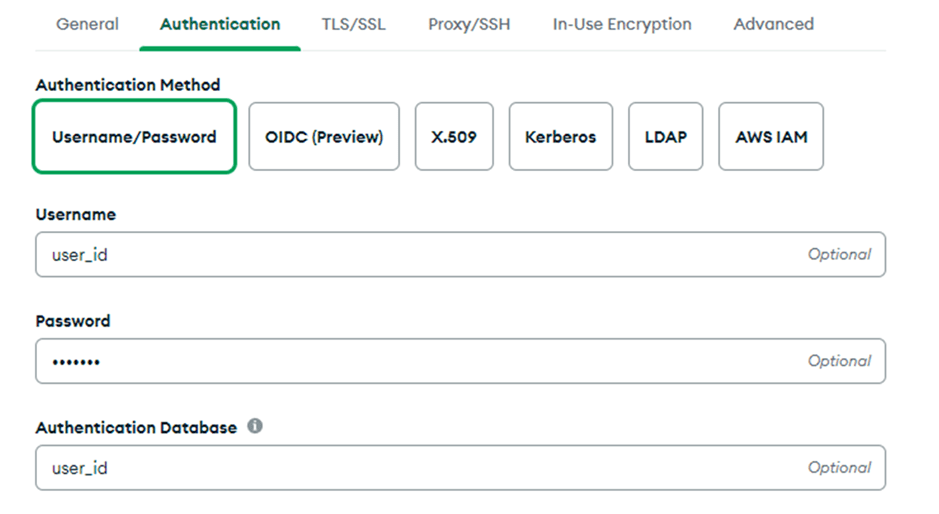Select Username/Password authentication method
Screen dimensions: 939x514
coord(134,137)
